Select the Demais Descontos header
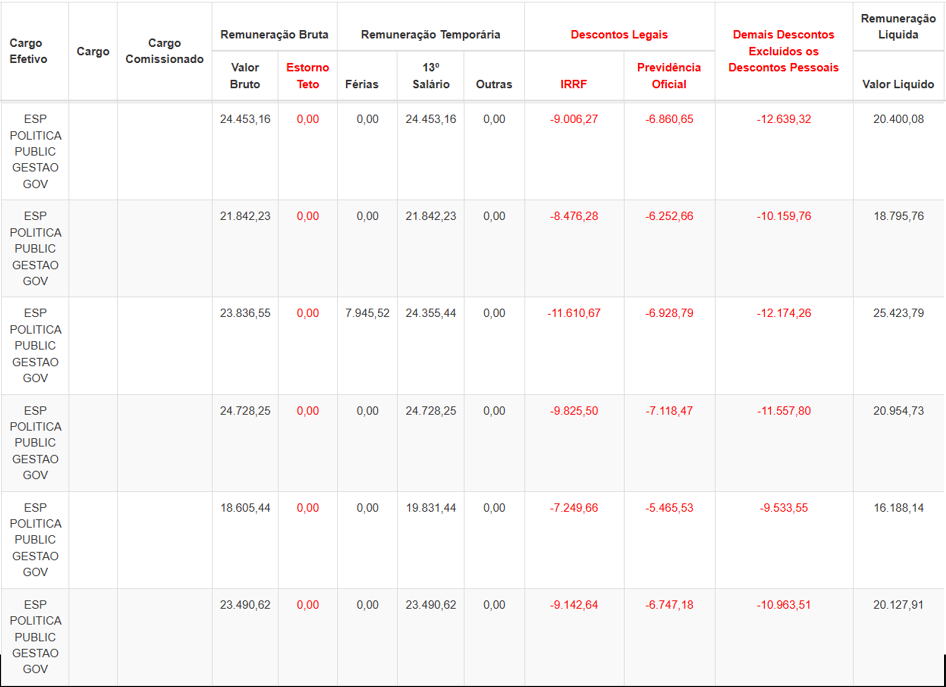 click(783, 51)
